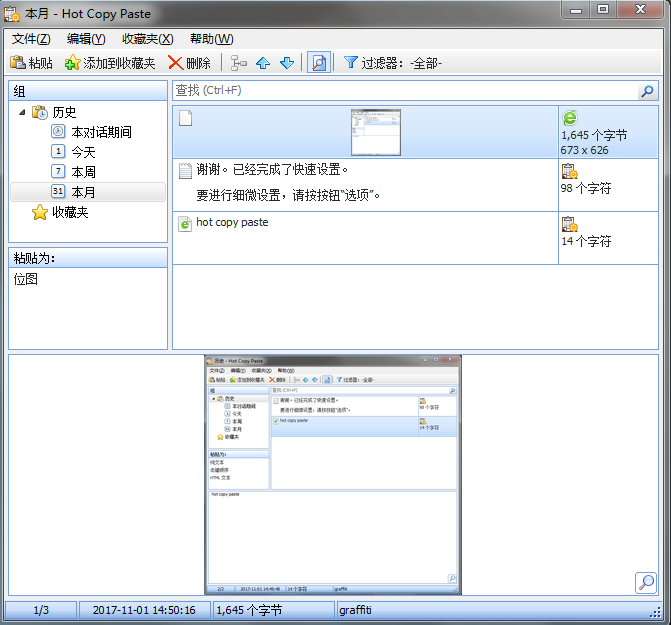
Task: Click notepad icon beside 谢谢 clip
Action: (x=185, y=171)
